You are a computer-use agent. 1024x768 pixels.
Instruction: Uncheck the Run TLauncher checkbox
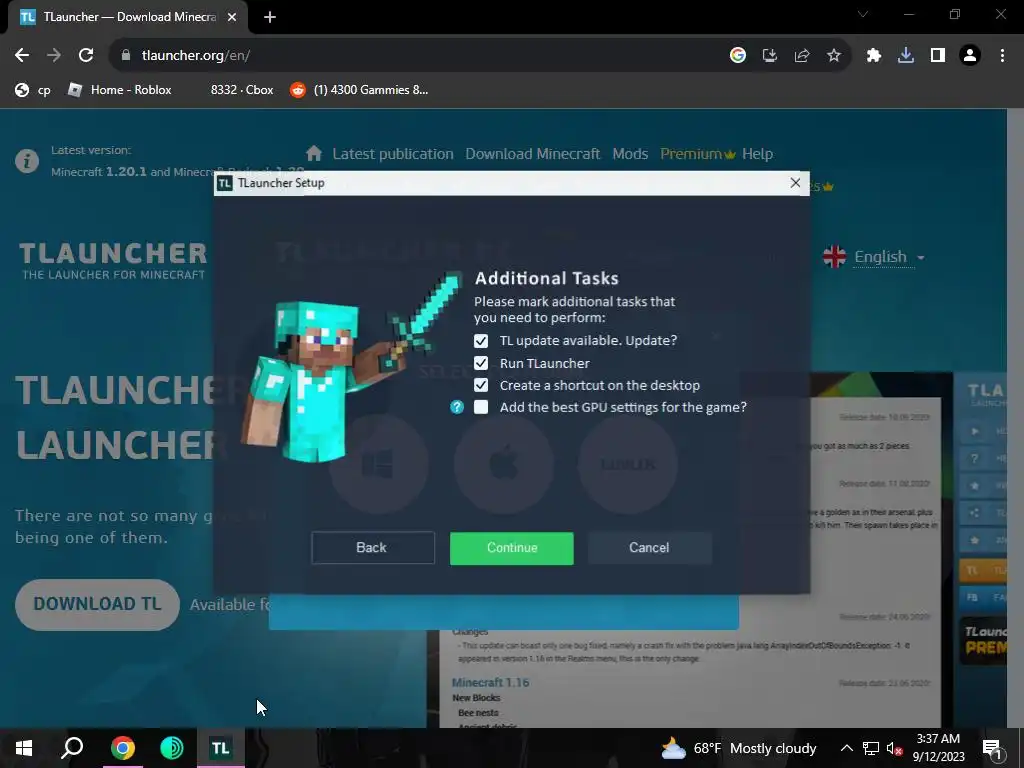(x=481, y=363)
